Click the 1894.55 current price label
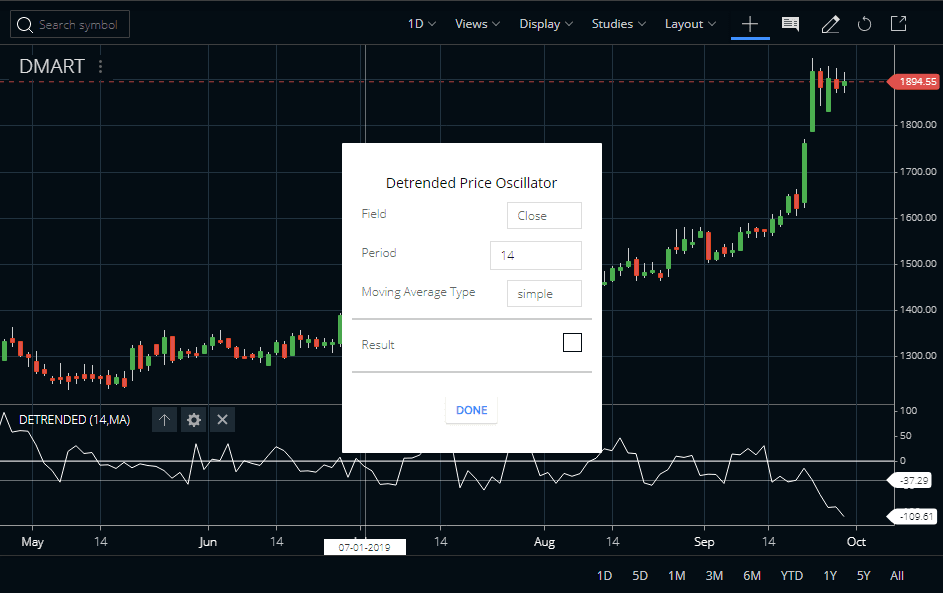Viewport: 943px width, 593px height. coord(915,81)
